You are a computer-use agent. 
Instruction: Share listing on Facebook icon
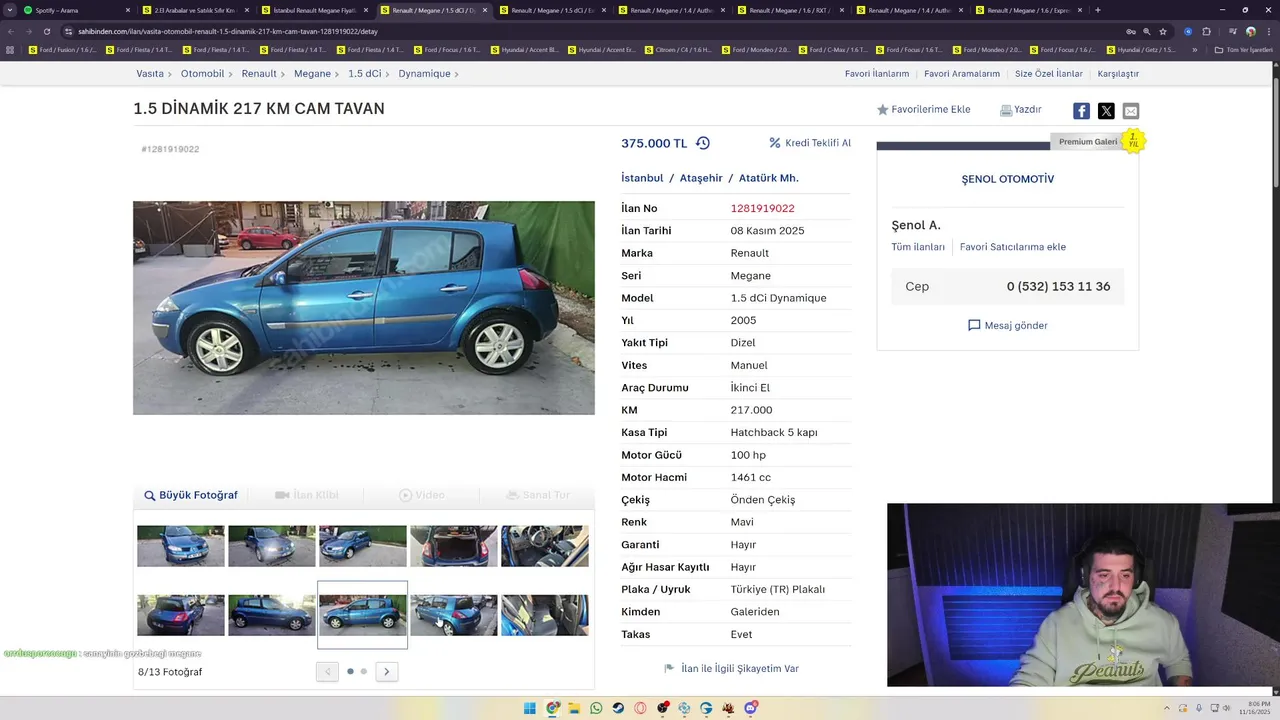pyautogui.click(x=1081, y=111)
